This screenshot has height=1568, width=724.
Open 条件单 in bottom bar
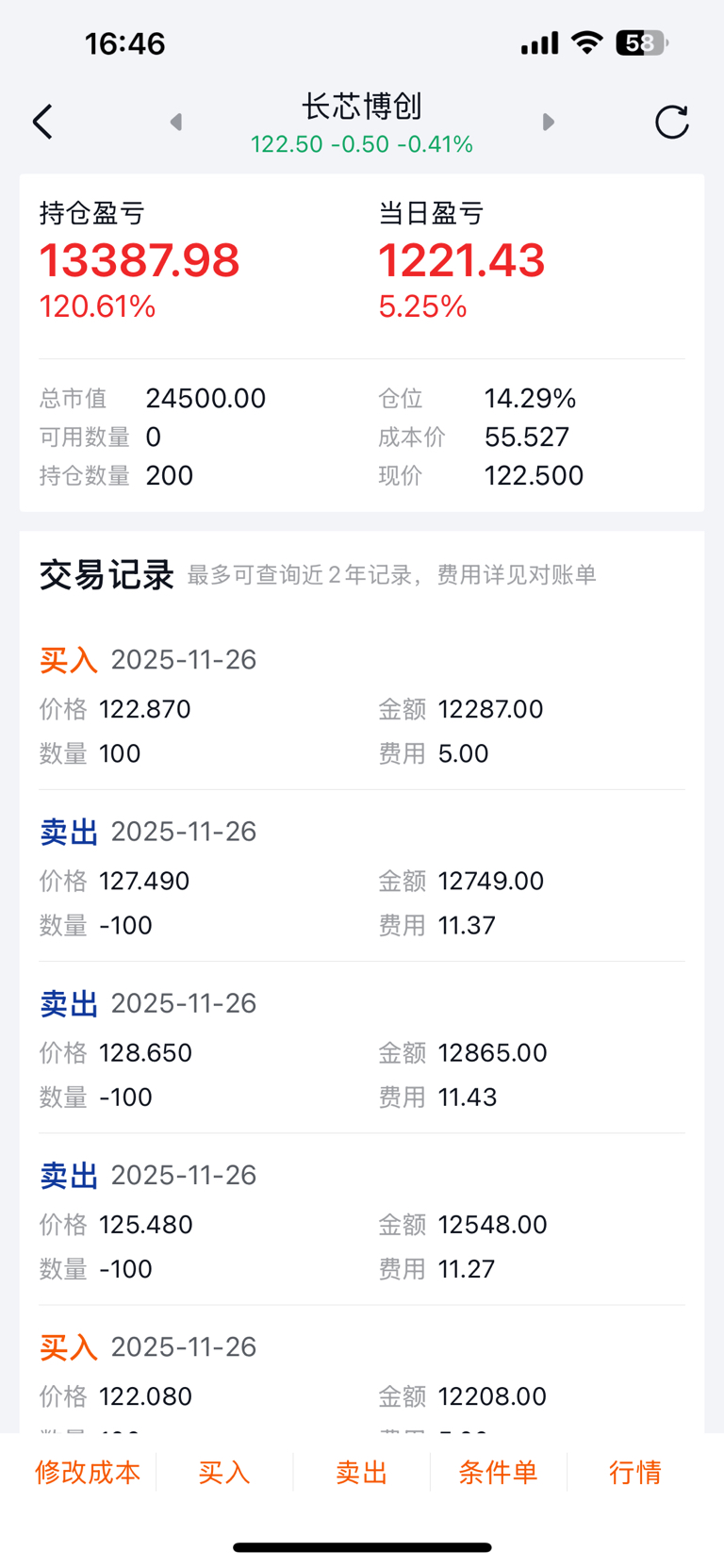tap(498, 1472)
